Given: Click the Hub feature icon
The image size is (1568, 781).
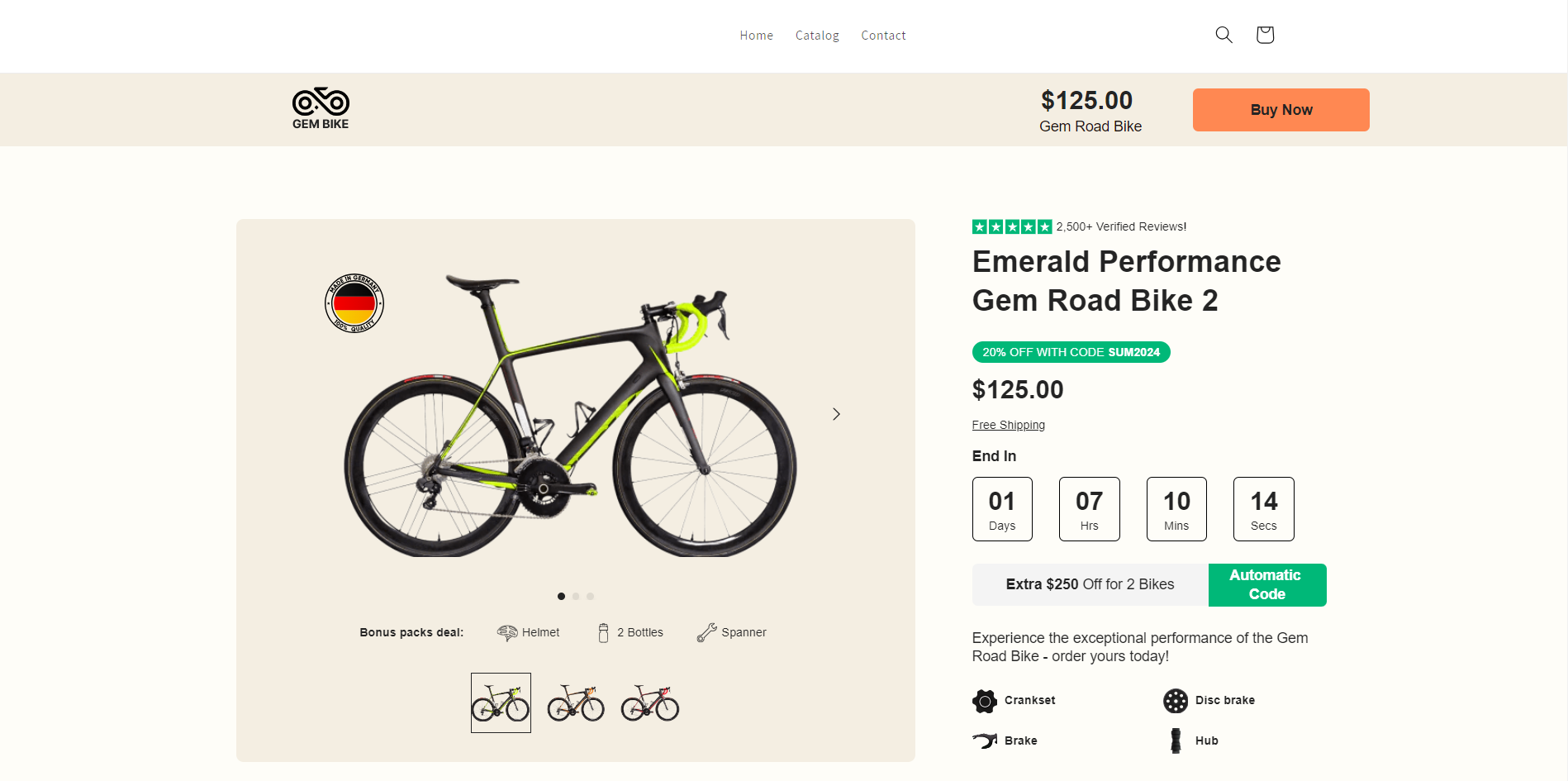Looking at the screenshot, I should click(x=1175, y=741).
